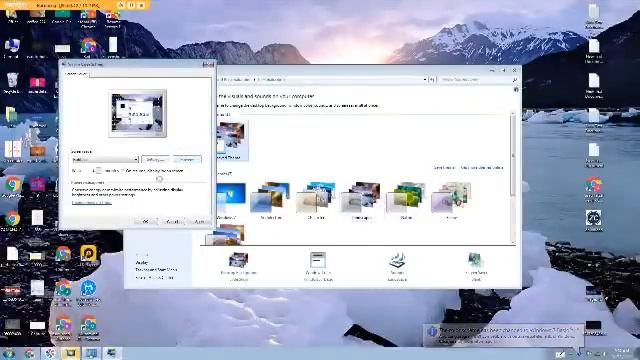Click the Personalization help icon
This screenshot has height=360, width=640.
coord(516,89)
